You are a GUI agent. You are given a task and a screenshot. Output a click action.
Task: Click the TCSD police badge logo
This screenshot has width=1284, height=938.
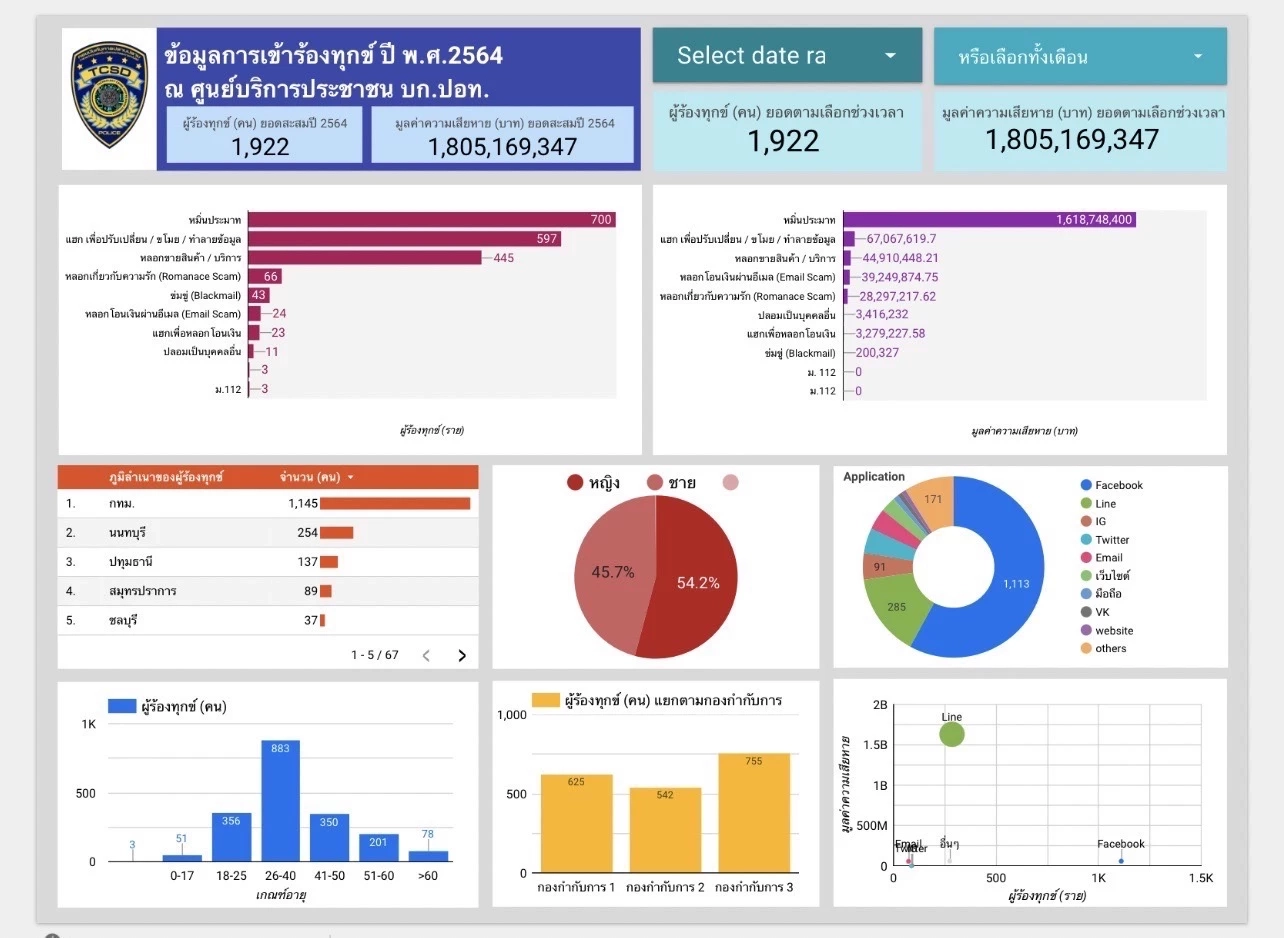click(109, 95)
